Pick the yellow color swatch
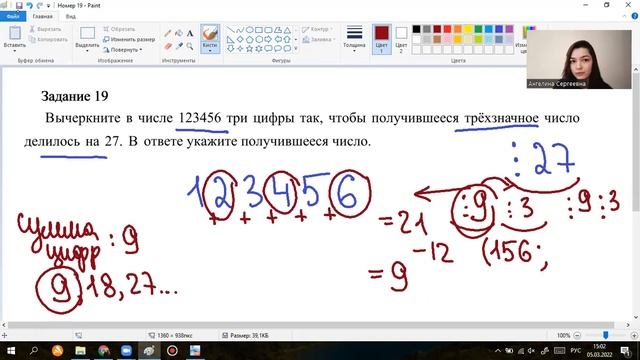The image size is (640, 360). (x=468, y=29)
